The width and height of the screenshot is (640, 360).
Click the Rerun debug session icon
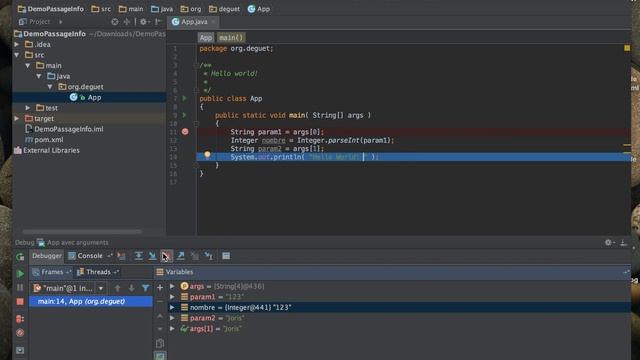[20, 257]
